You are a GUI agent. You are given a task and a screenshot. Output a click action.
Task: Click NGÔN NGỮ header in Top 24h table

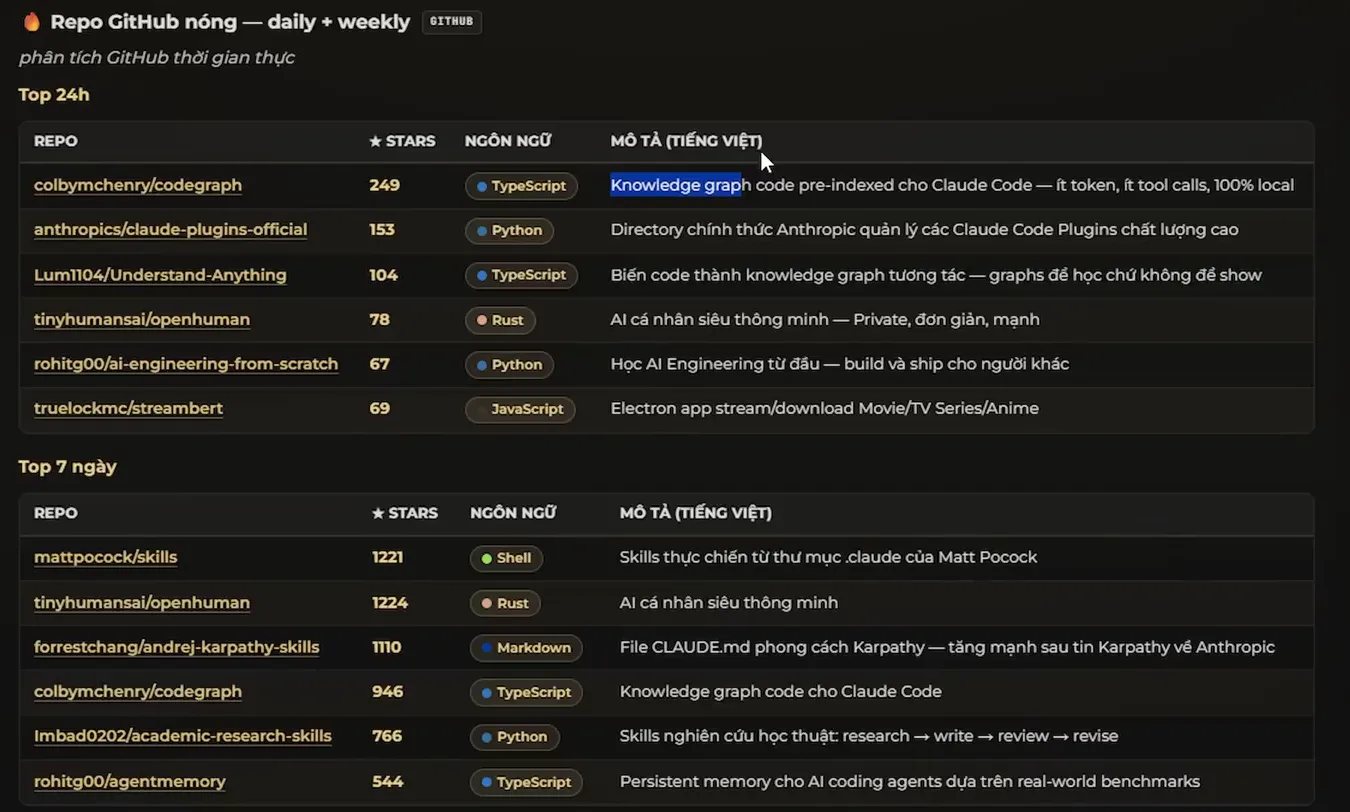click(x=508, y=141)
